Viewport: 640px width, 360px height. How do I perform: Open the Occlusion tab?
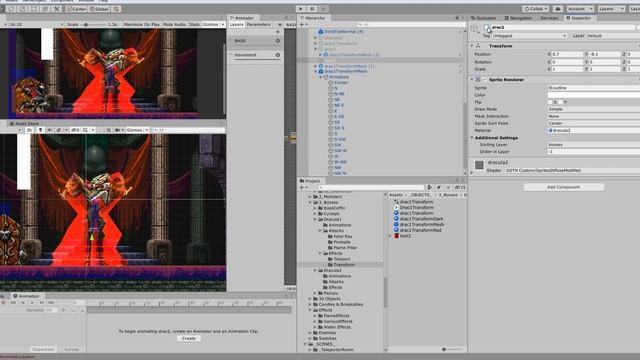pos(483,18)
